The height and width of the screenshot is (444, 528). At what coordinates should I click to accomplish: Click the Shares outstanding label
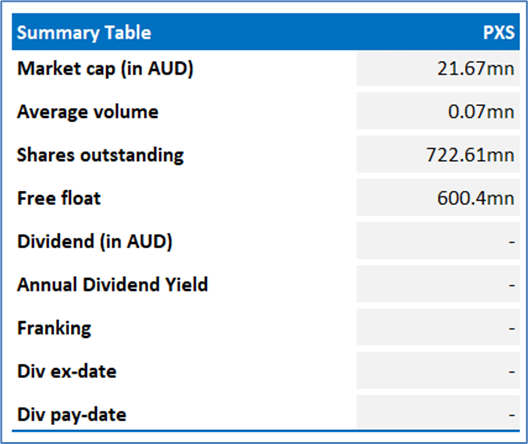coord(100,155)
